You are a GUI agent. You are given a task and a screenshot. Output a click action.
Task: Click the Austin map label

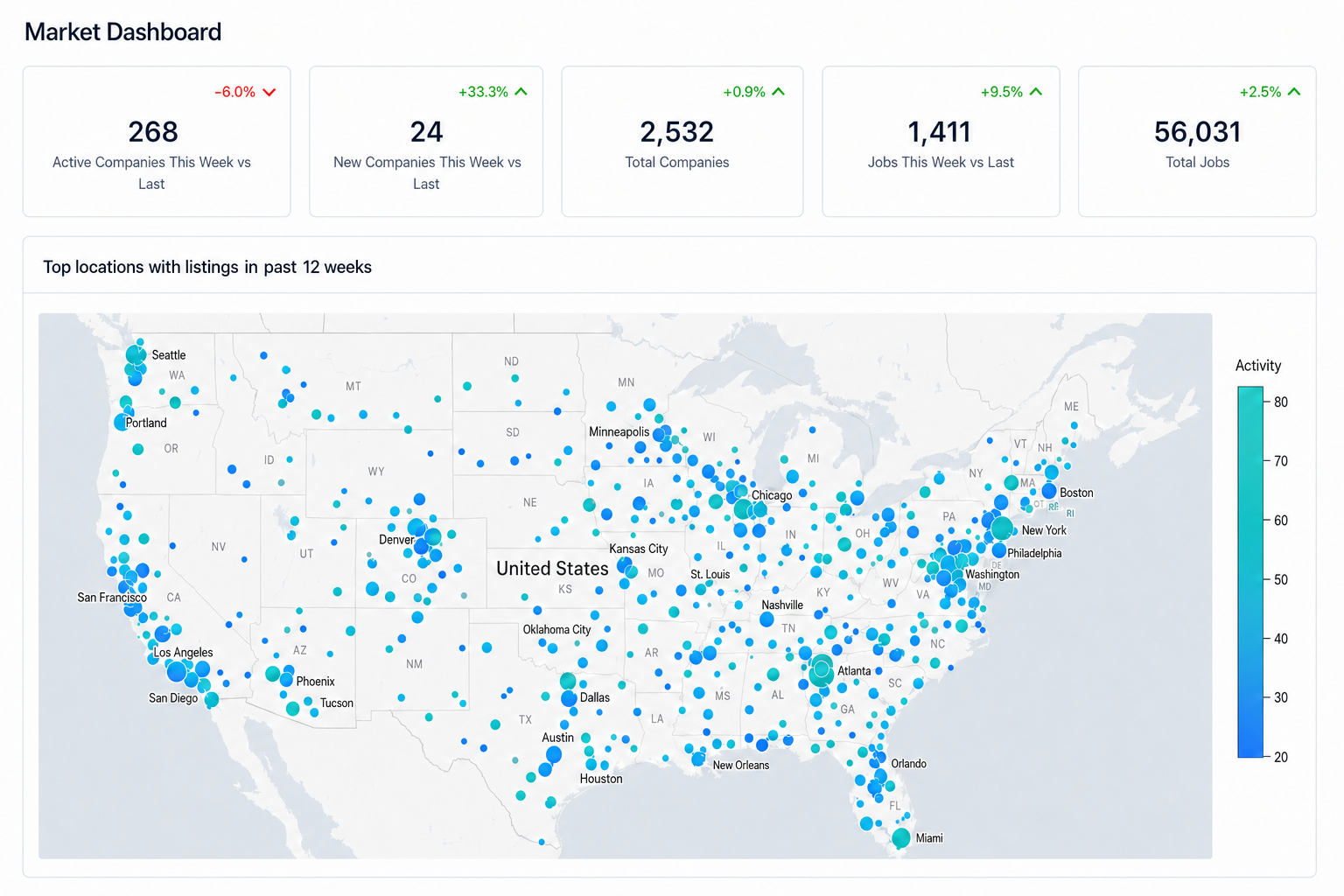click(x=558, y=738)
